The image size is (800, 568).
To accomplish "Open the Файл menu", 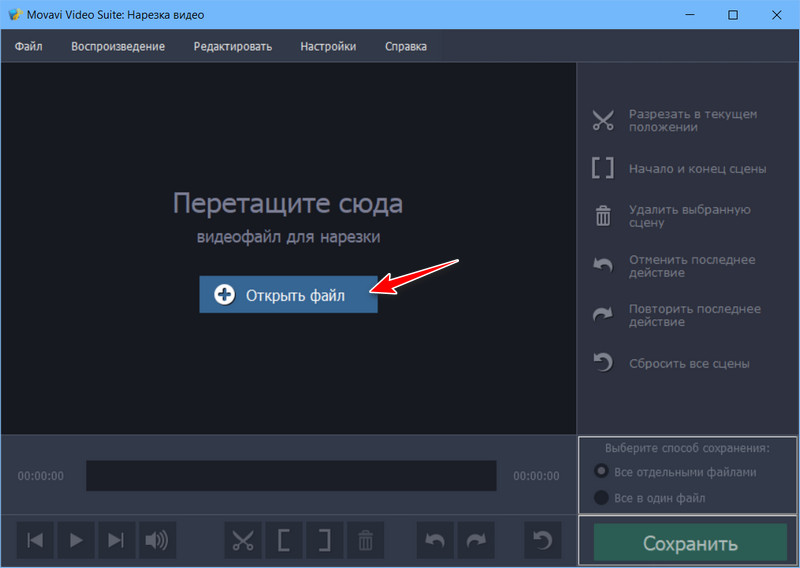I will coord(29,46).
